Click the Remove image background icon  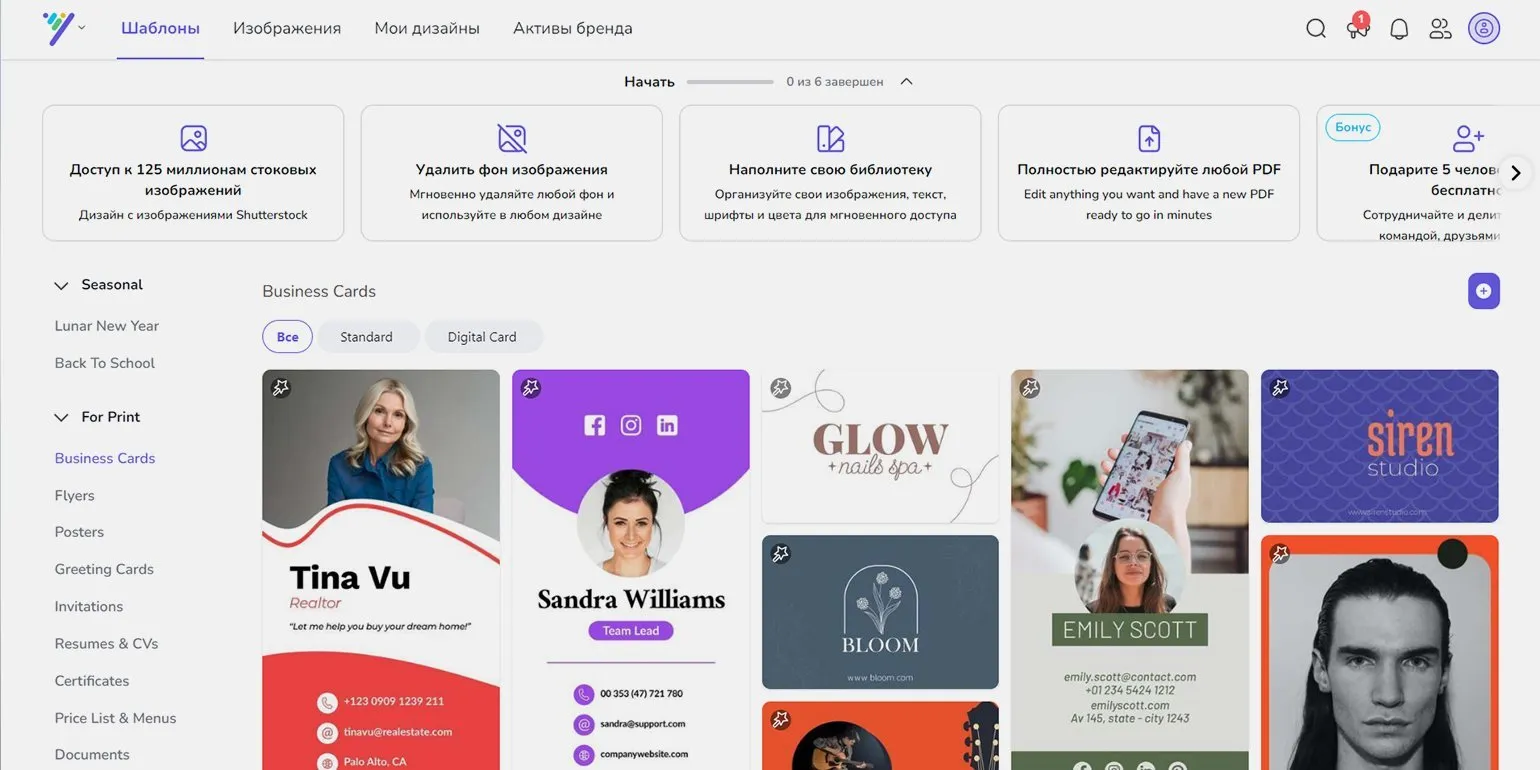pyautogui.click(x=512, y=138)
